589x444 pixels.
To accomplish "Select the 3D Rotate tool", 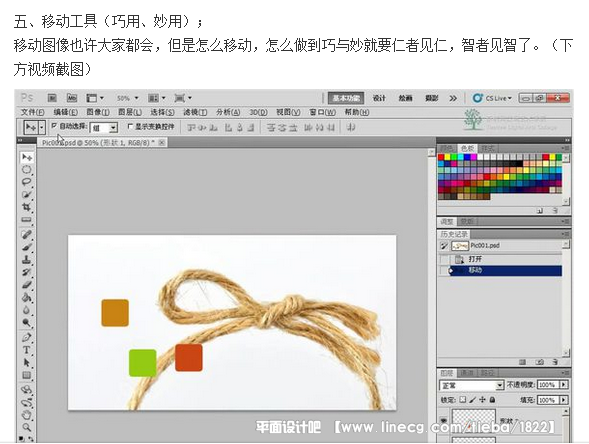I will pos(27,390).
